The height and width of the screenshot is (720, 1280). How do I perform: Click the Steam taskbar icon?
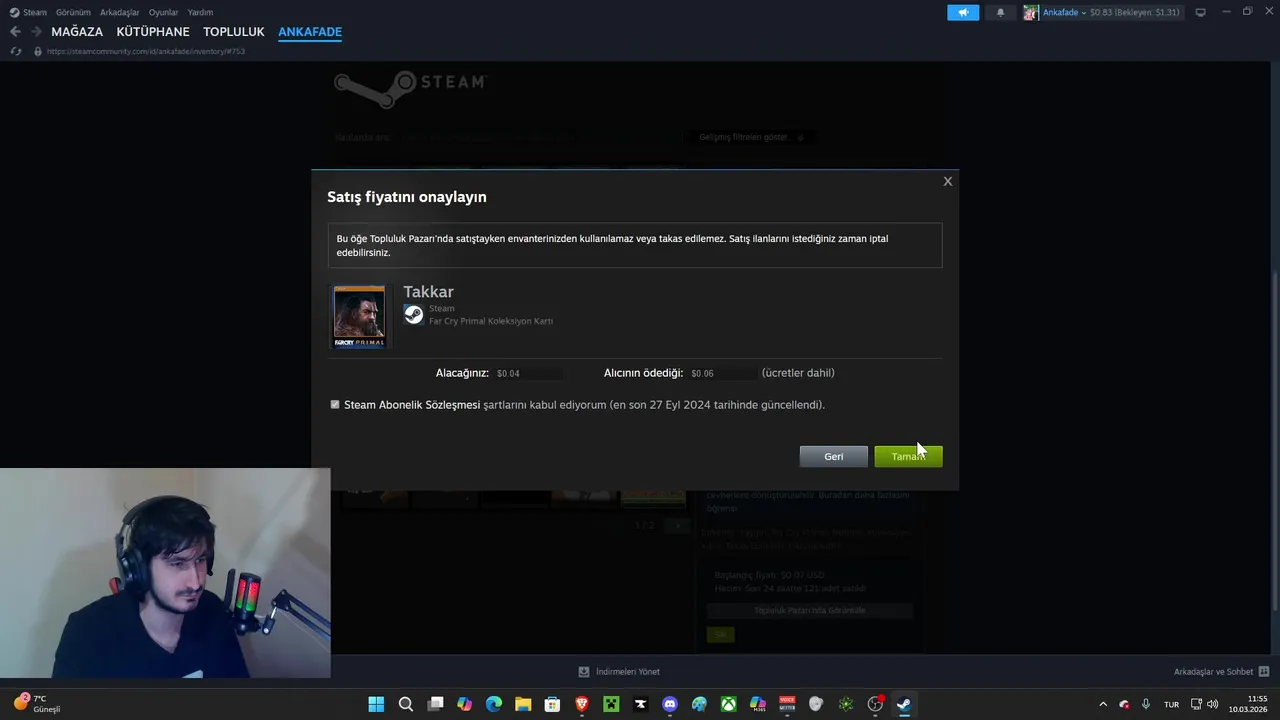(904, 704)
